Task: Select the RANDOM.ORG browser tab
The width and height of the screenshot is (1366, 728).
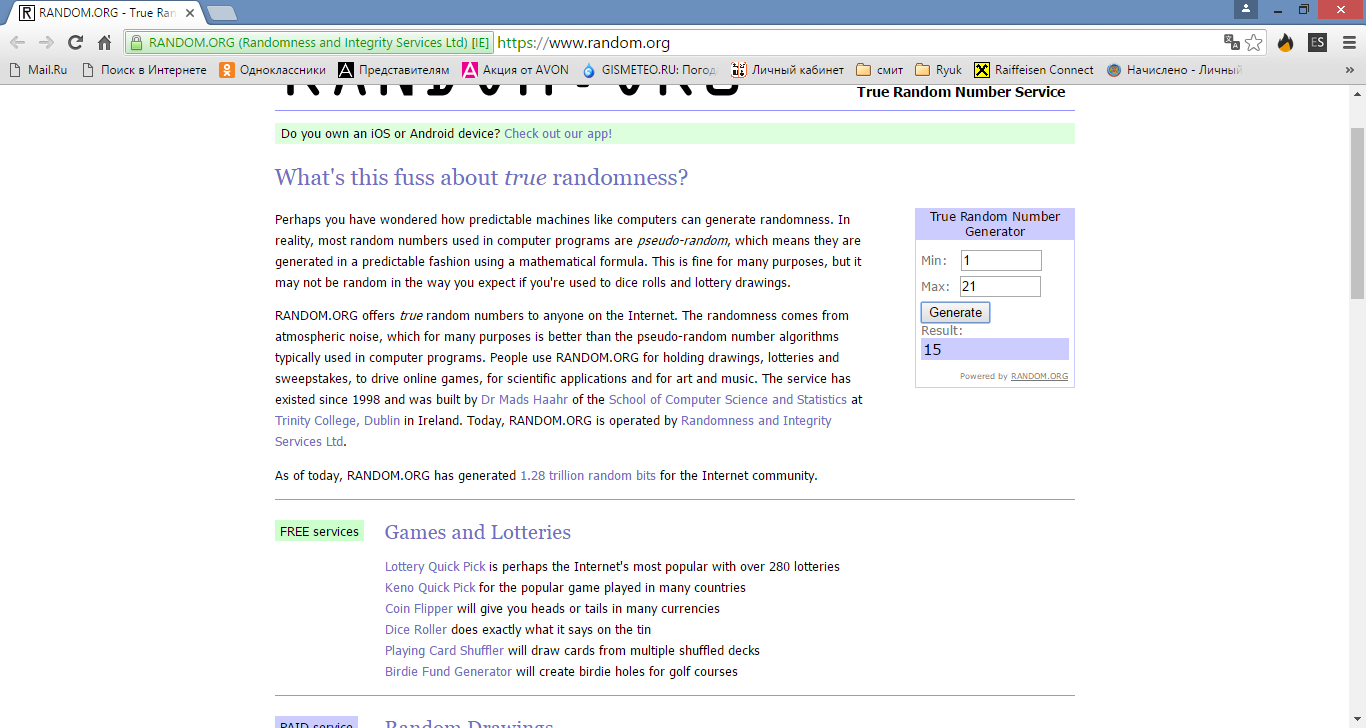Action: [105, 13]
